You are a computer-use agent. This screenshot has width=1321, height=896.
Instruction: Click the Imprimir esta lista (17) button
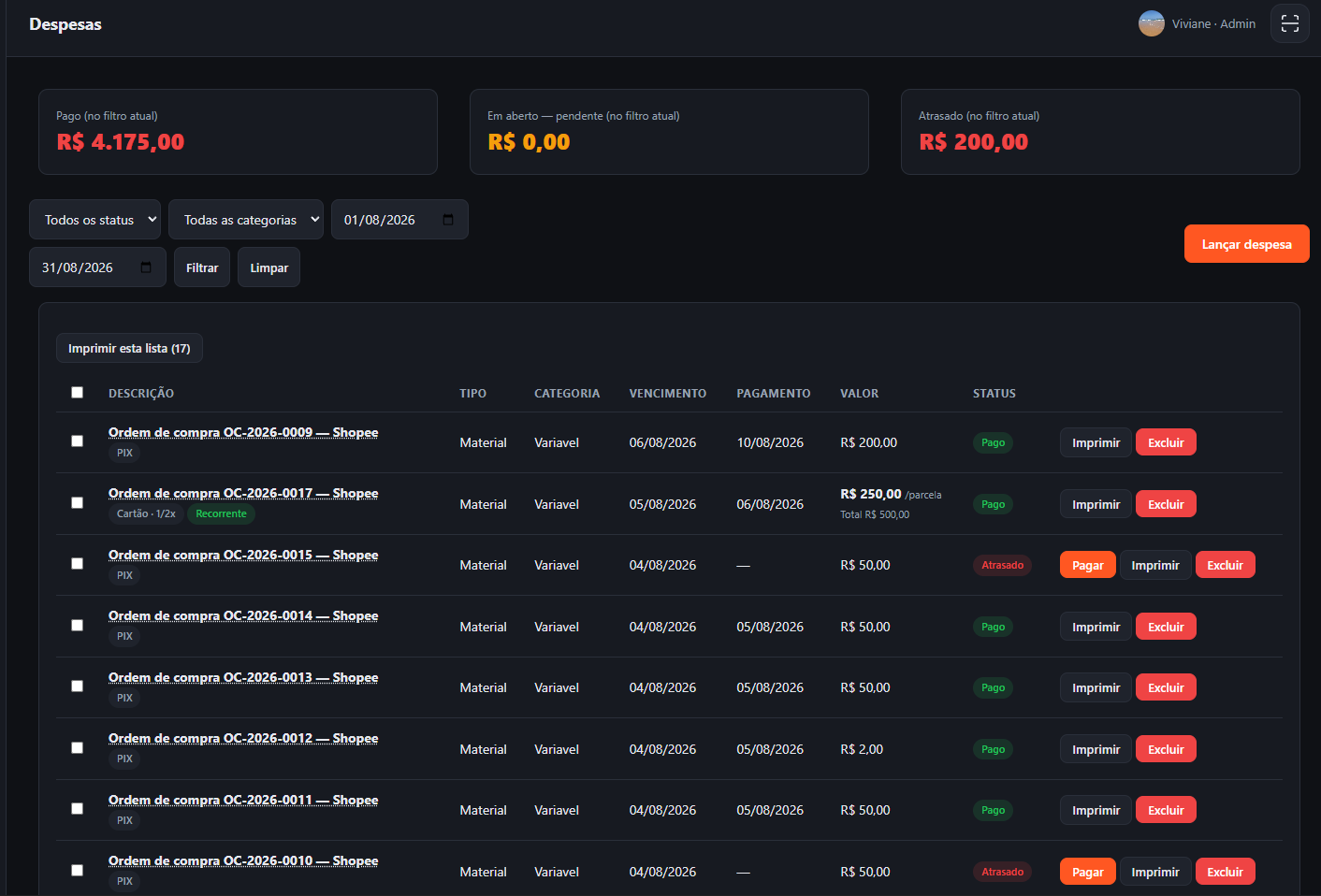tap(129, 348)
